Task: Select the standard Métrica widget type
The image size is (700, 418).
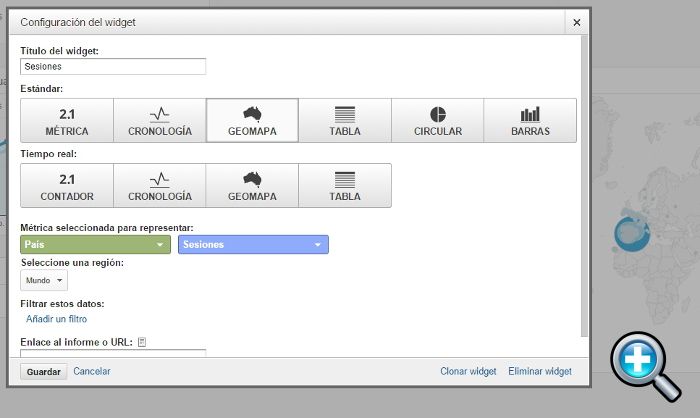Action: [67, 121]
